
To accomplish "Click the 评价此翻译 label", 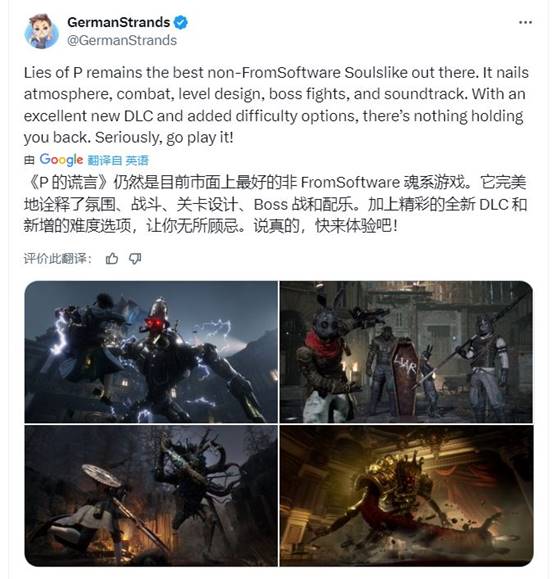I will pos(58,258).
